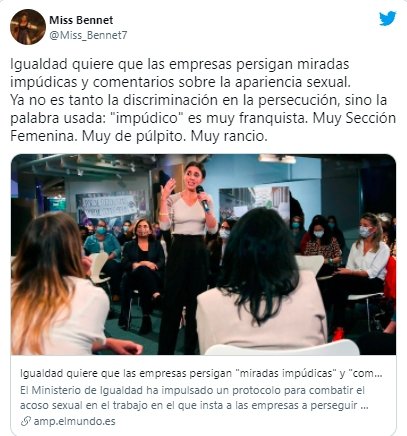Open the article preview photo thumbnail
Screen dimensions: 407x436
(x=203, y=254)
